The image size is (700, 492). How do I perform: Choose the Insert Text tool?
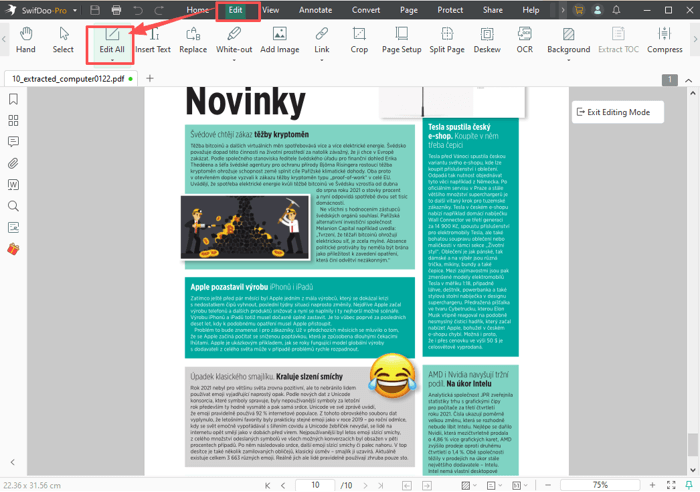tap(153, 40)
